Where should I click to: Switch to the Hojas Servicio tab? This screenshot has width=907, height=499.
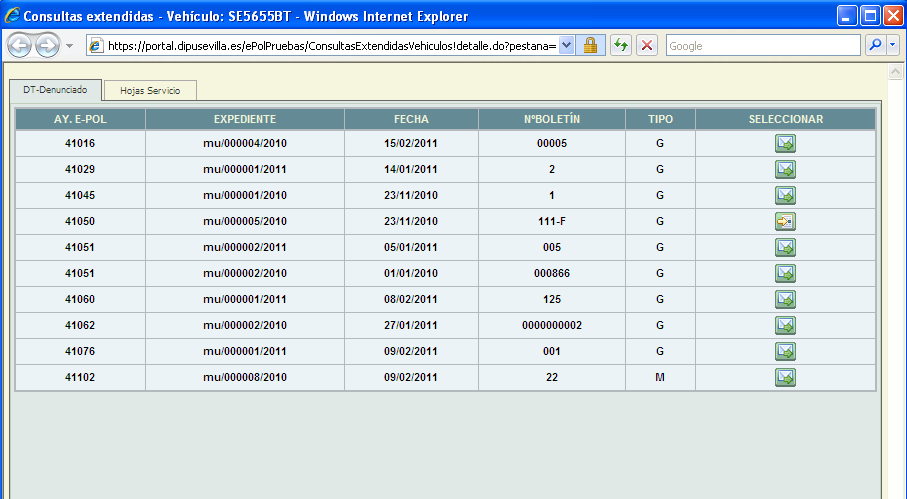(x=150, y=91)
